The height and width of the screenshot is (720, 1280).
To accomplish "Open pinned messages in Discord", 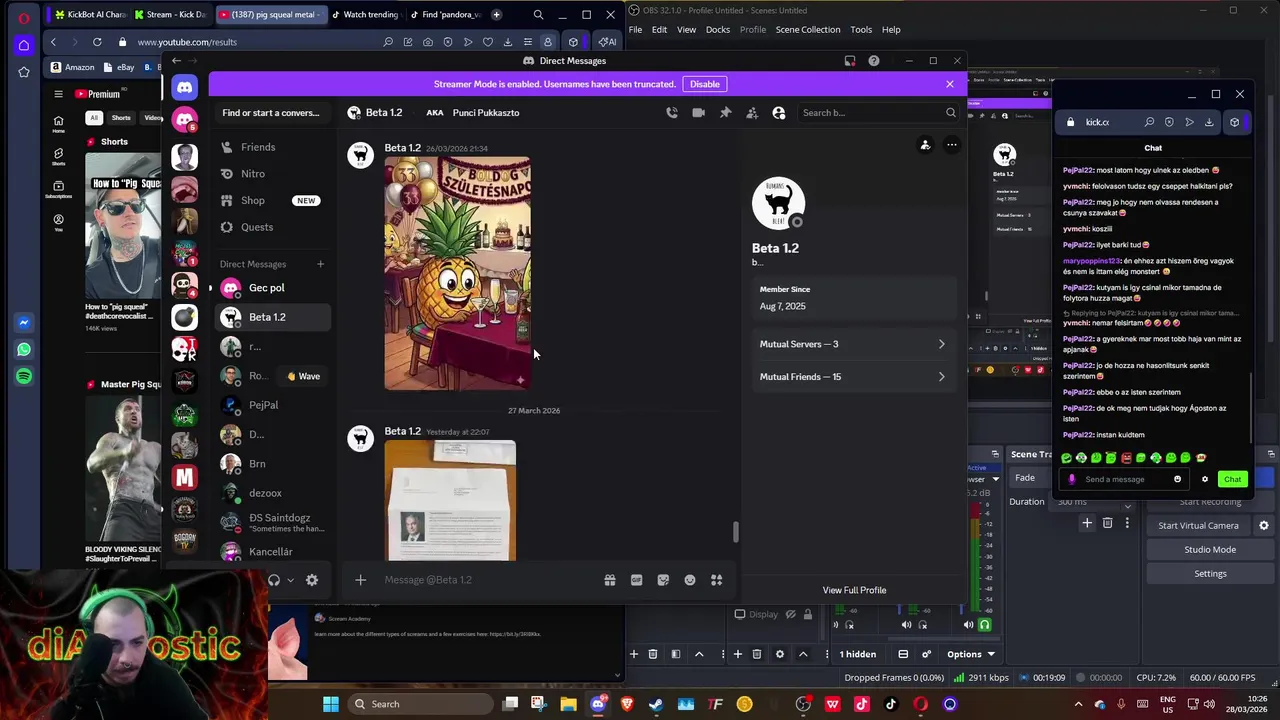I will 725,113.
